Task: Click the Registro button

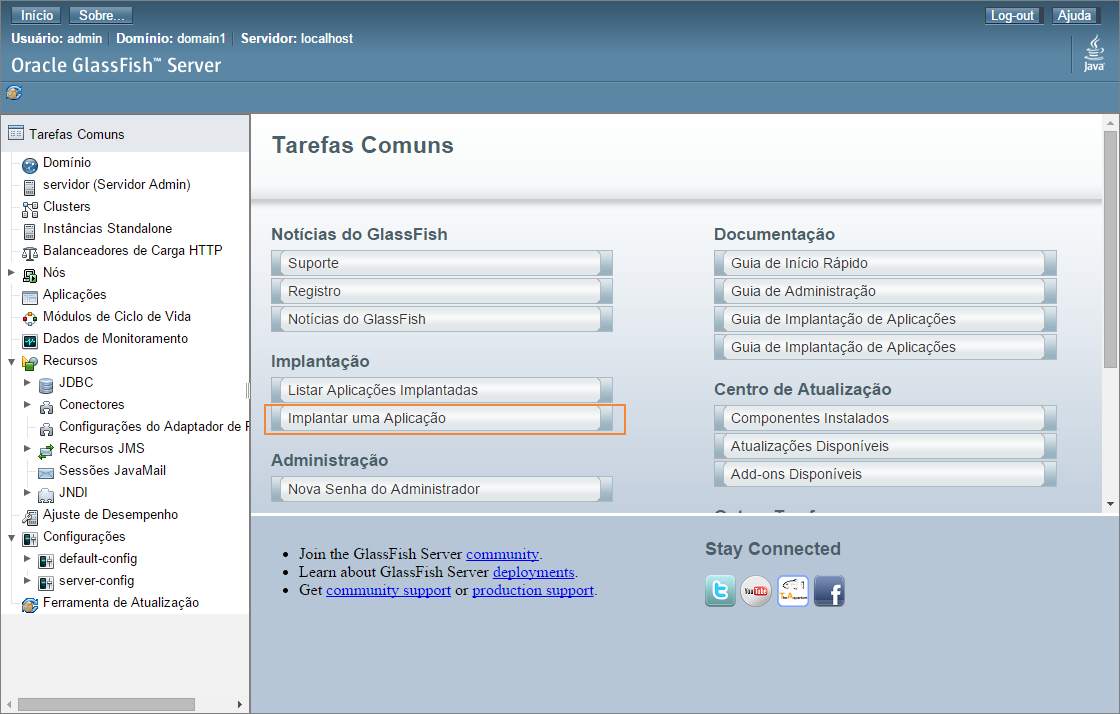Action: pyautogui.click(x=441, y=291)
